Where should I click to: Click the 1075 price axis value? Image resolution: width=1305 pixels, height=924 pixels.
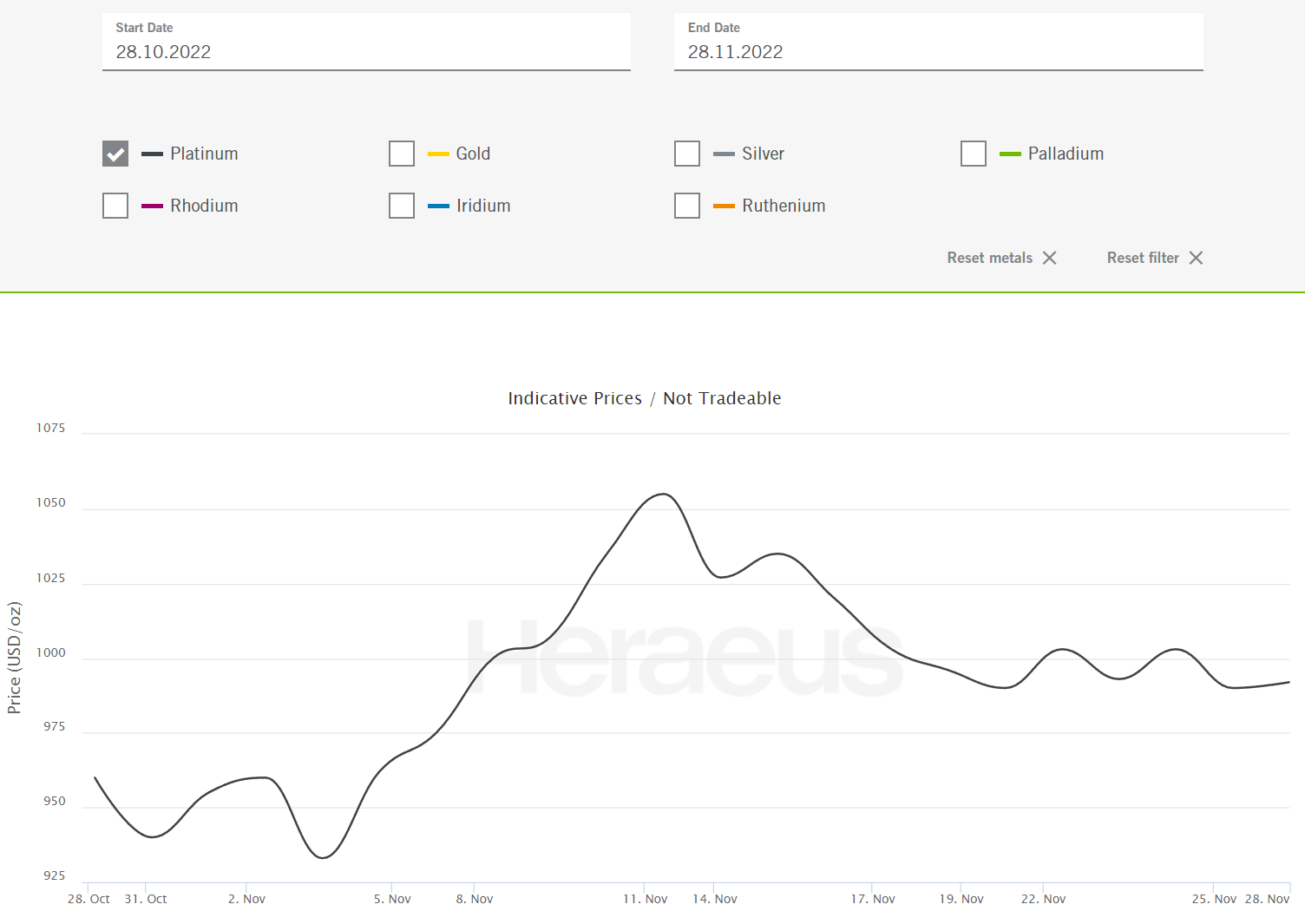pos(50,428)
